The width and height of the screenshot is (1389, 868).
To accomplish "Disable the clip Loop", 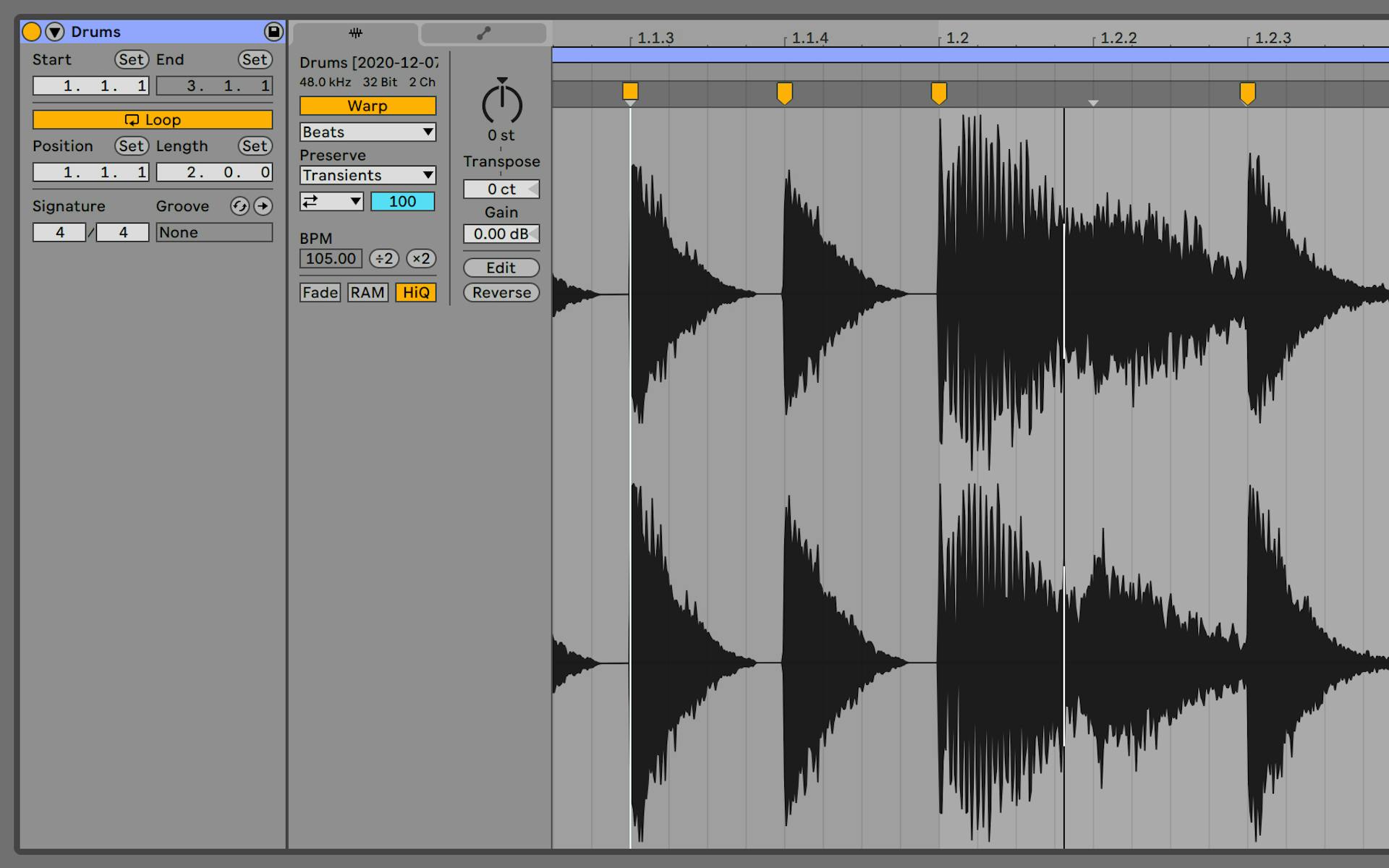I will [x=152, y=119].
